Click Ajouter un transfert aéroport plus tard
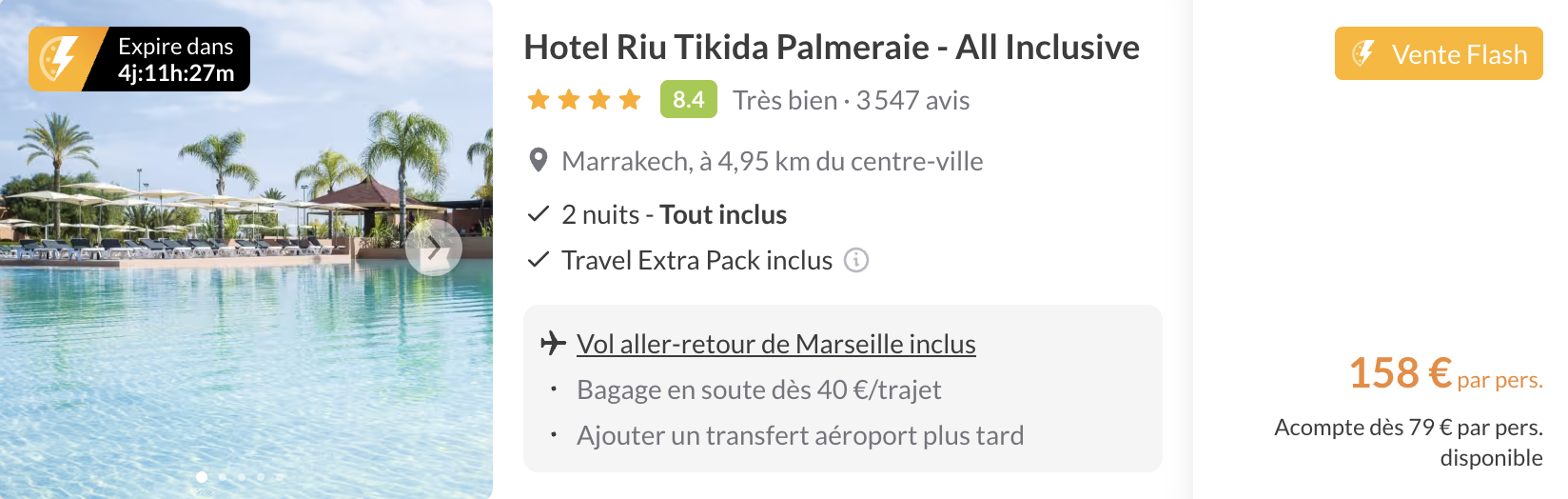 pos(800,435)
